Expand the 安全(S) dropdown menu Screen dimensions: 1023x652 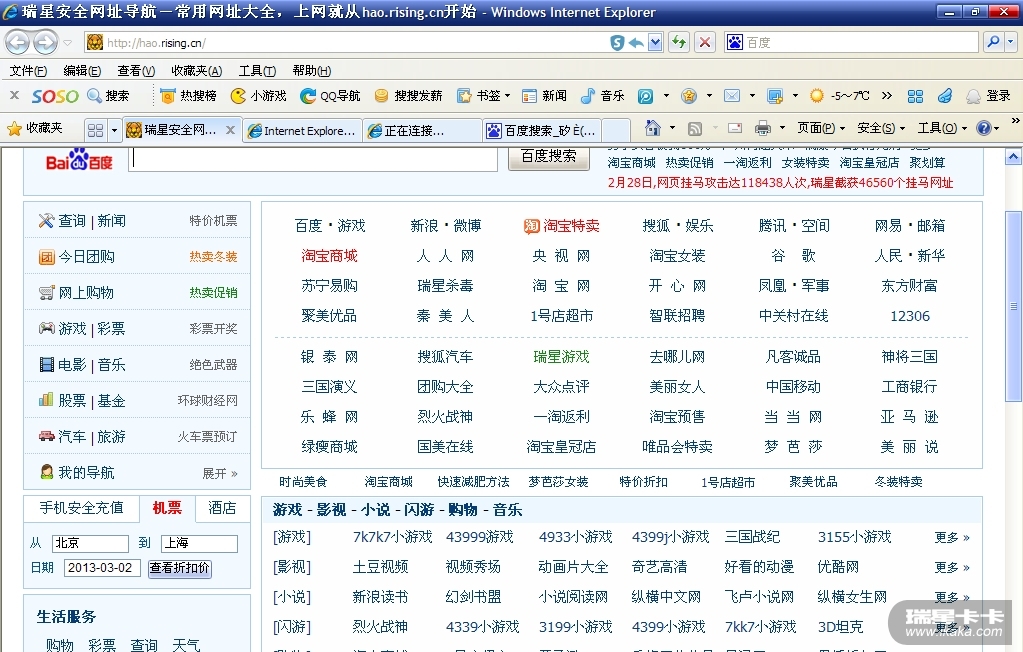point(880,128)
